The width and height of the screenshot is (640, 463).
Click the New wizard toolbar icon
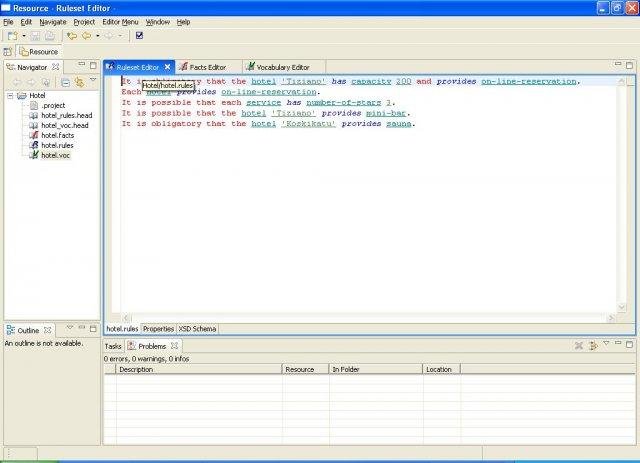[x=12, y=36]
